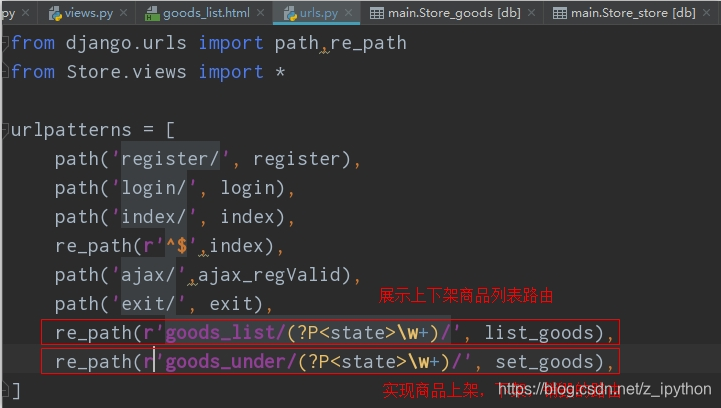Viewport: 721px width, 408px height.
Task: Select the urls.py tab
Action: 319,13
